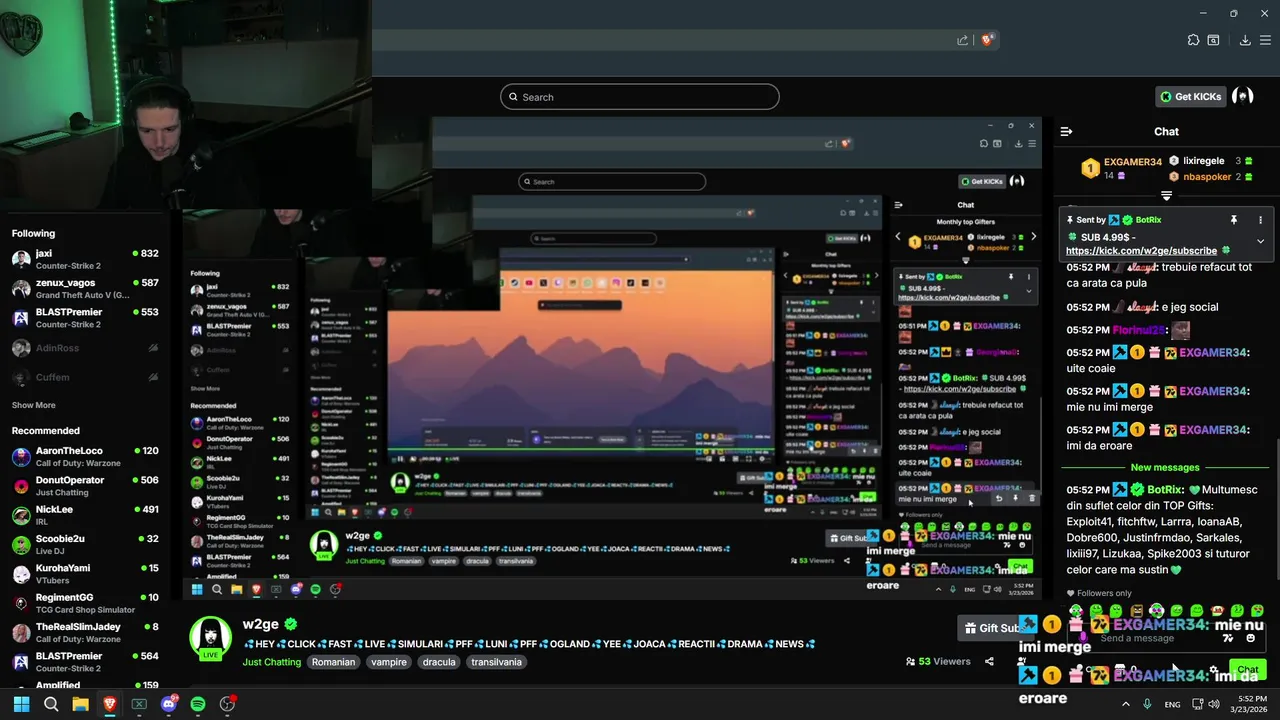Open the volume tray icon
The image size is (1280, 720).
pyautogui.click(x=1214, y=704)
